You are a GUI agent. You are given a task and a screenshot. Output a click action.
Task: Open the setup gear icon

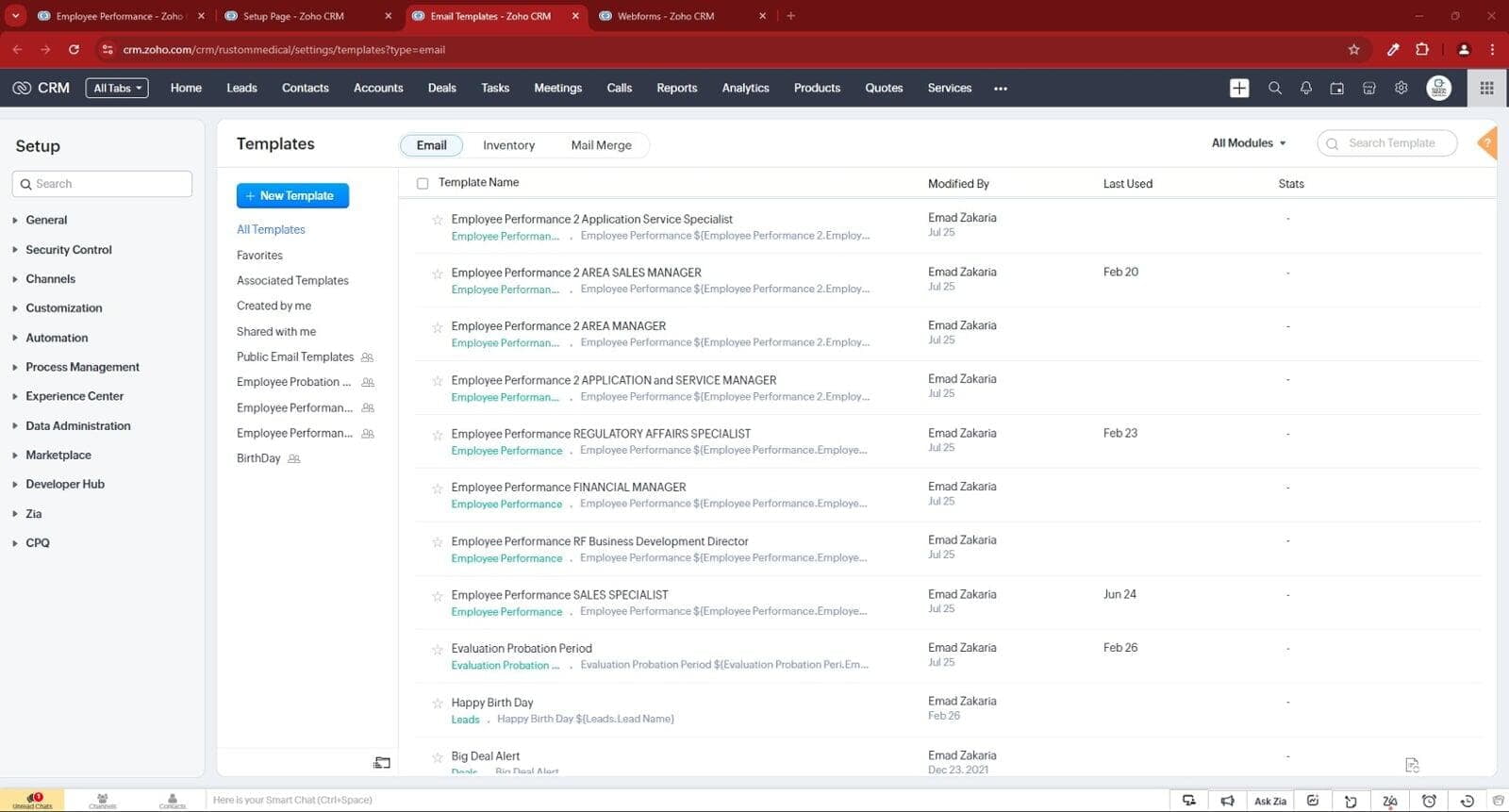tap(1401, 88)
